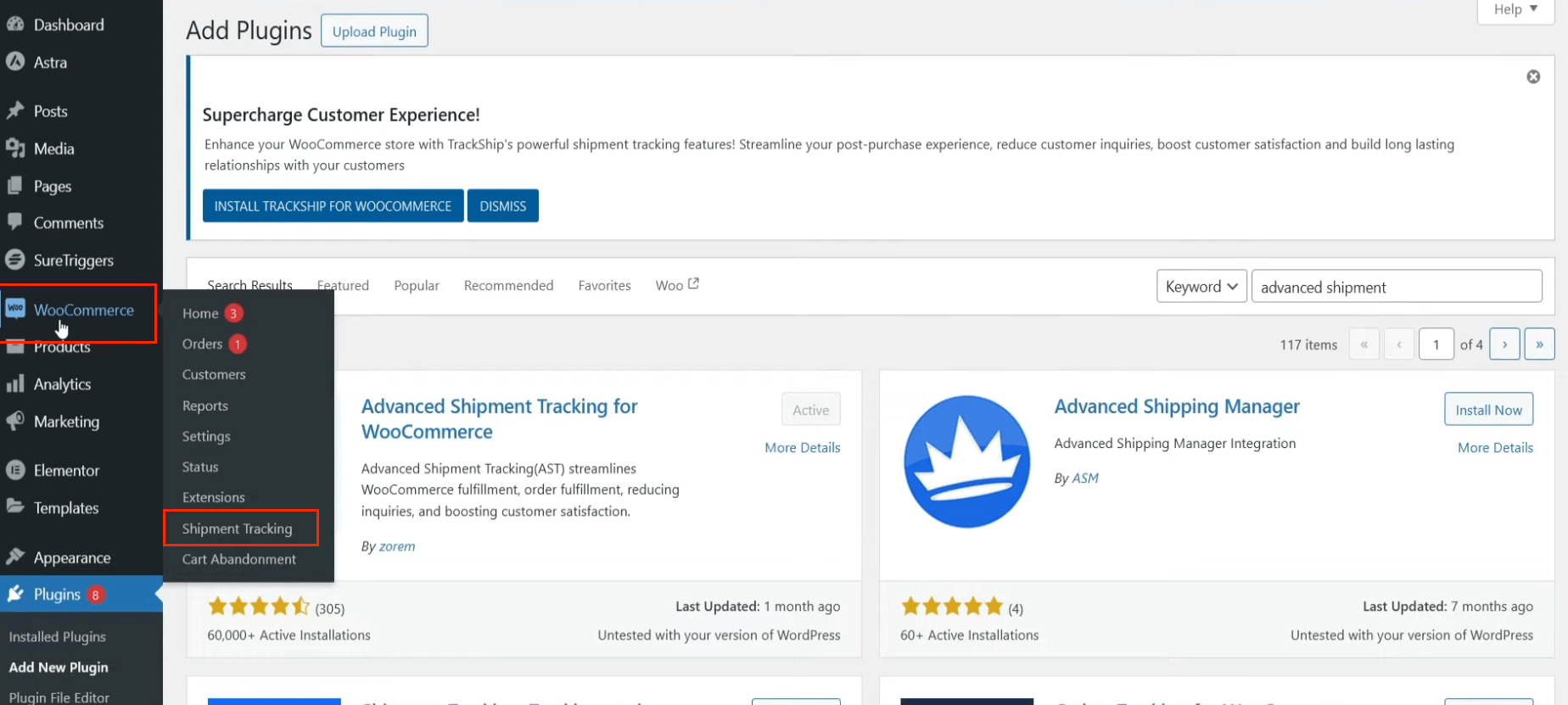Viewport: 1568px width, 705px height.
Task: Click the Dashboard gauge icon
Action: [15, 25]
